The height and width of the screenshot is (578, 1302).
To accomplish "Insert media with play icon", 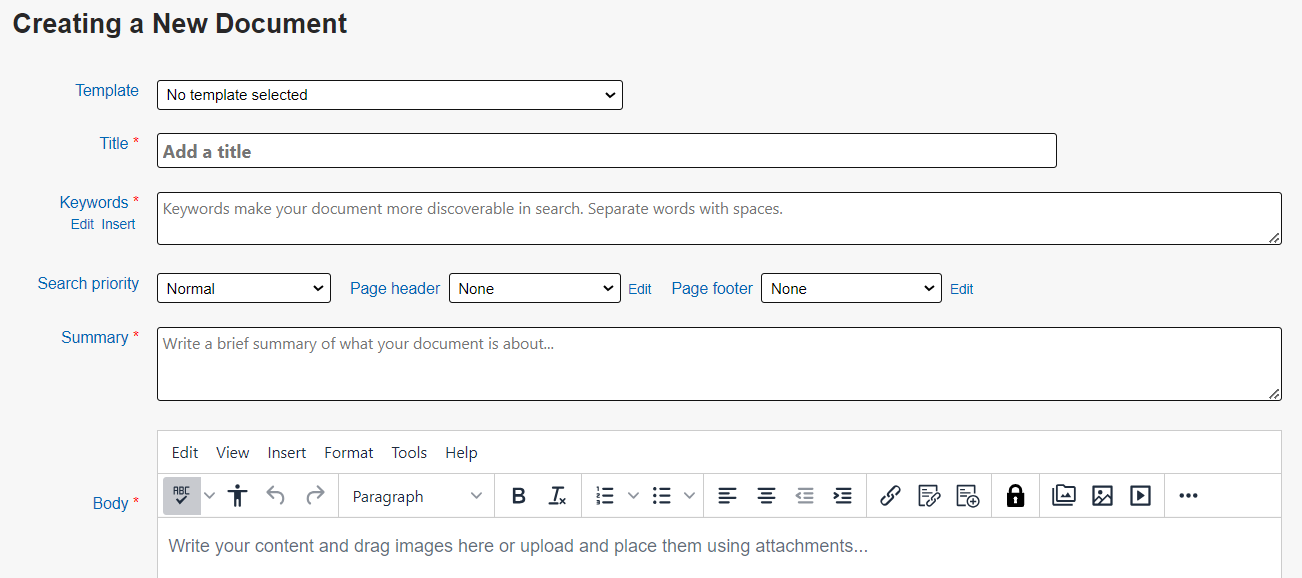I will (x=1140, y=496).
